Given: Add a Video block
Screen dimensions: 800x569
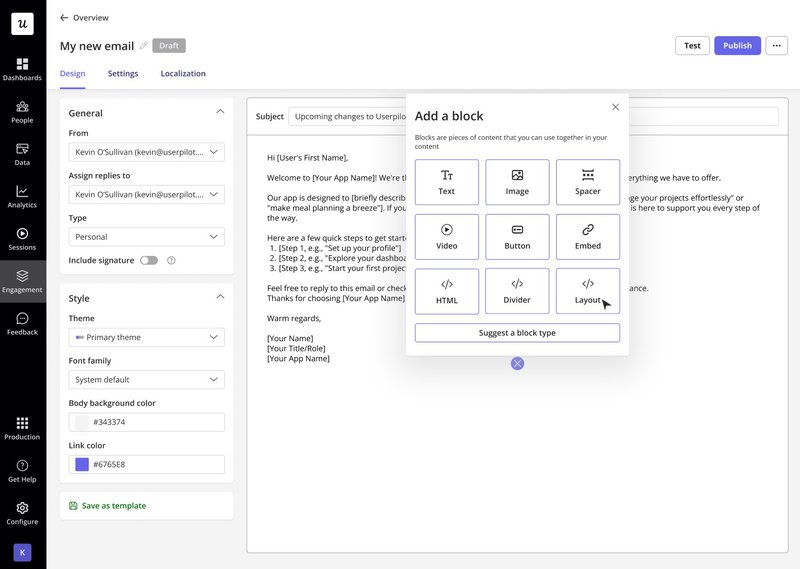Looking at the screenshot, I should point(446,237).
